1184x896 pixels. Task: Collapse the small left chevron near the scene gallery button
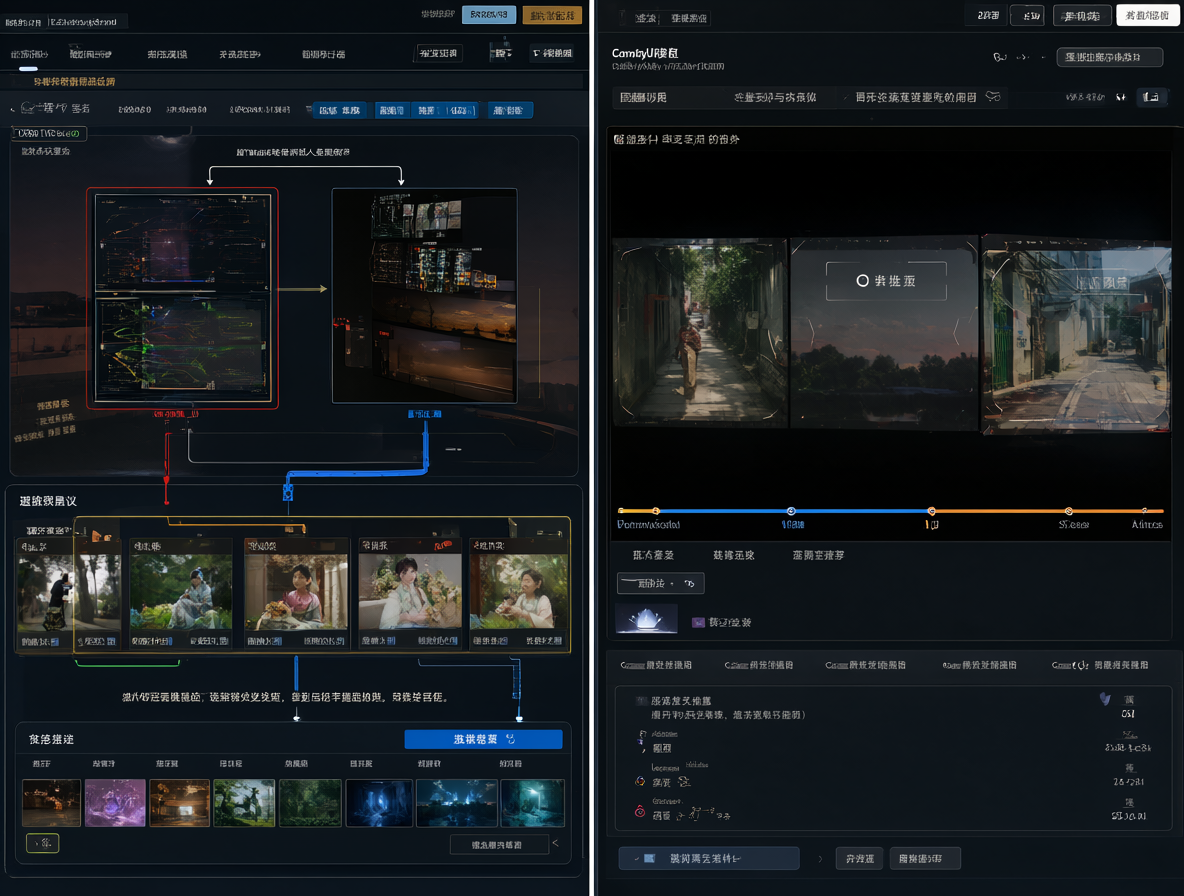coord(556,843)
